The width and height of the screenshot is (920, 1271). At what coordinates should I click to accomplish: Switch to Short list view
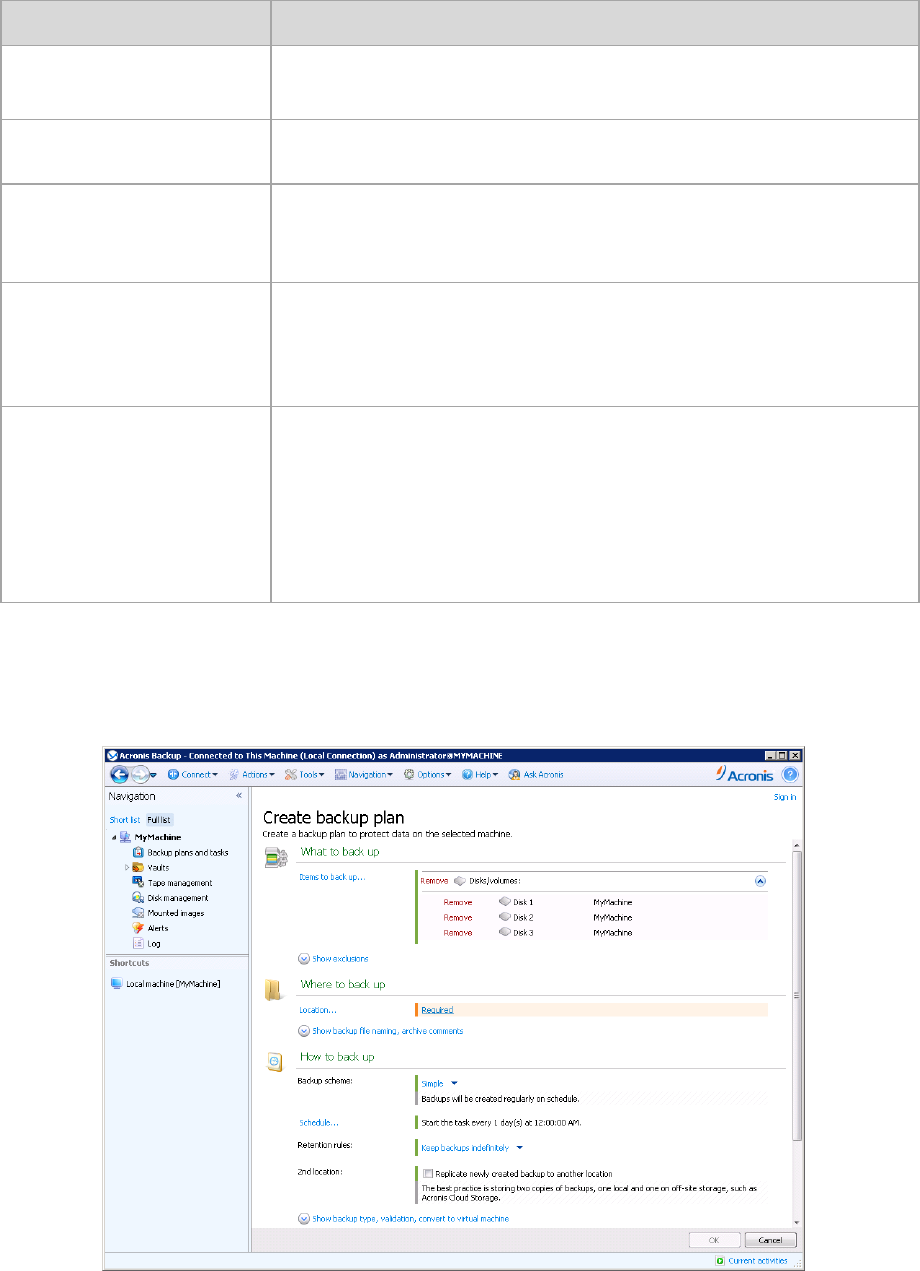pos(126,820)
